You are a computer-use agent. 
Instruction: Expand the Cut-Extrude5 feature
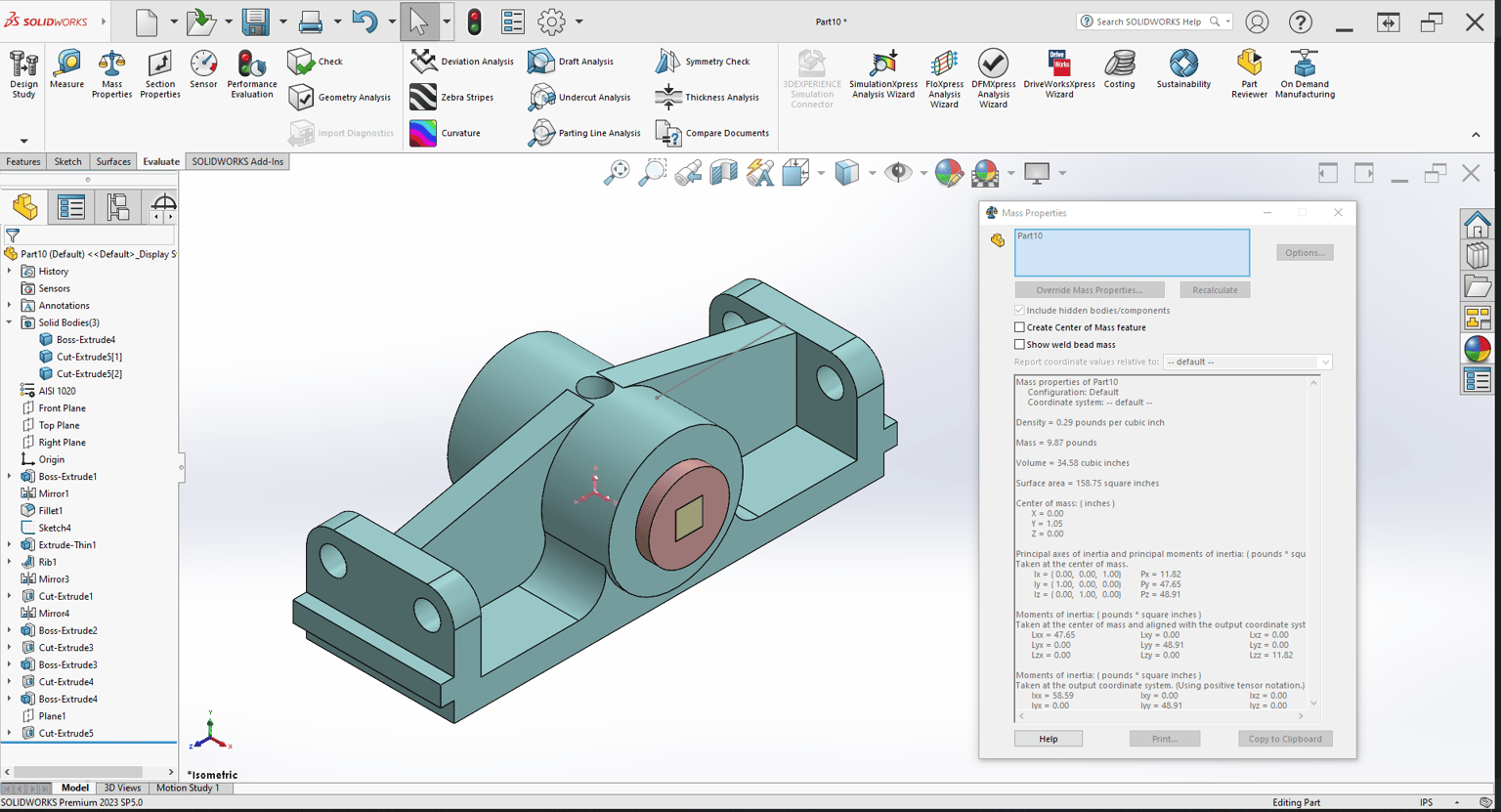10,733
